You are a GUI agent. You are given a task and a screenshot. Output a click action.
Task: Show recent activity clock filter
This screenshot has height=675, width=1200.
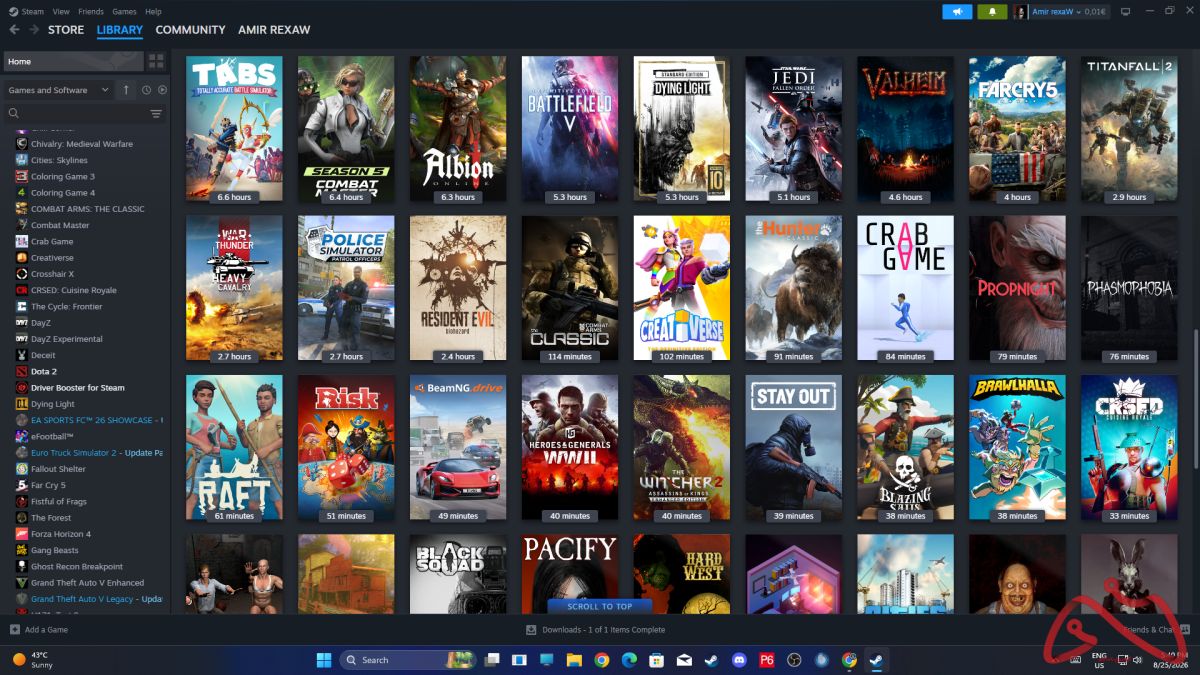(x=146, y=90)
